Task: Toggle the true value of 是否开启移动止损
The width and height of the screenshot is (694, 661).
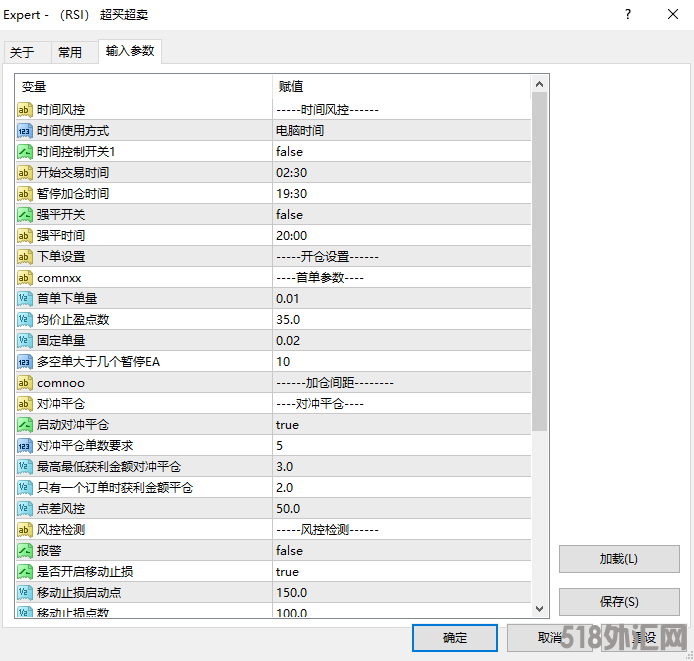Action: tap(401, 572)
